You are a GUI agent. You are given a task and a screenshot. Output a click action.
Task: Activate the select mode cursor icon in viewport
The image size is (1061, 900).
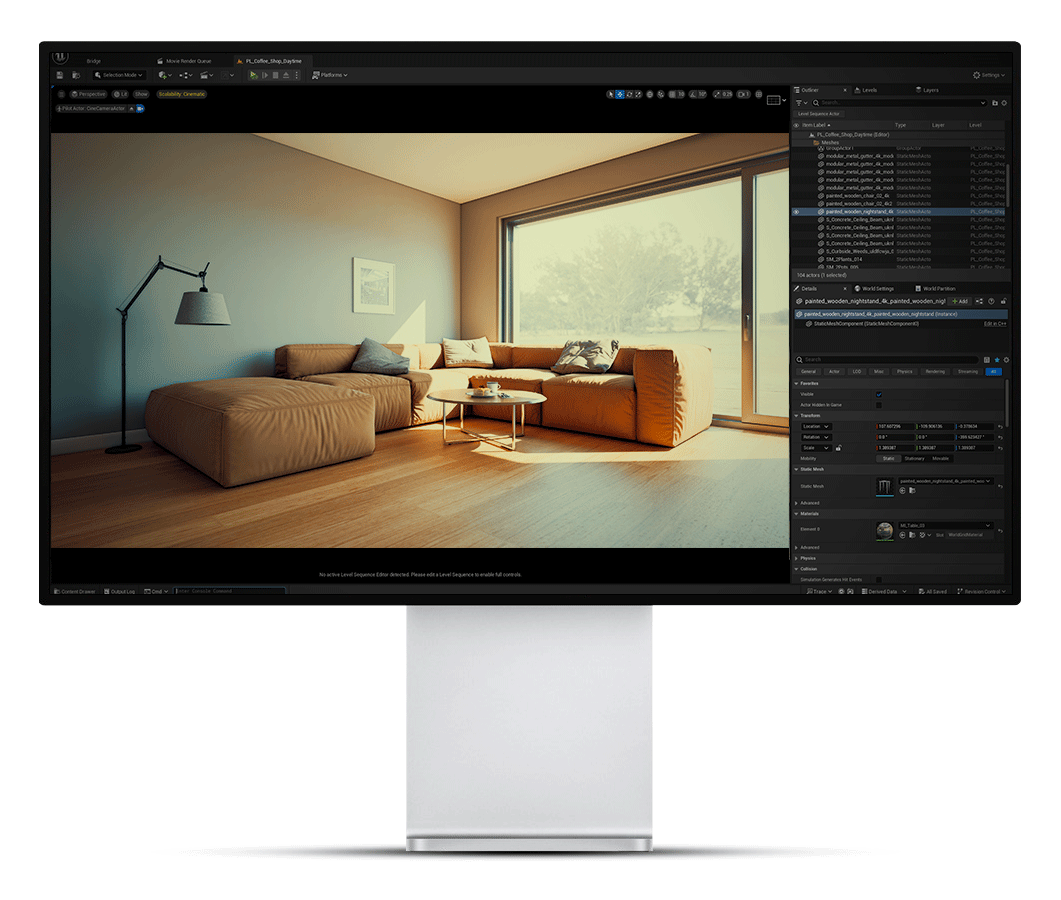point(610,94)
